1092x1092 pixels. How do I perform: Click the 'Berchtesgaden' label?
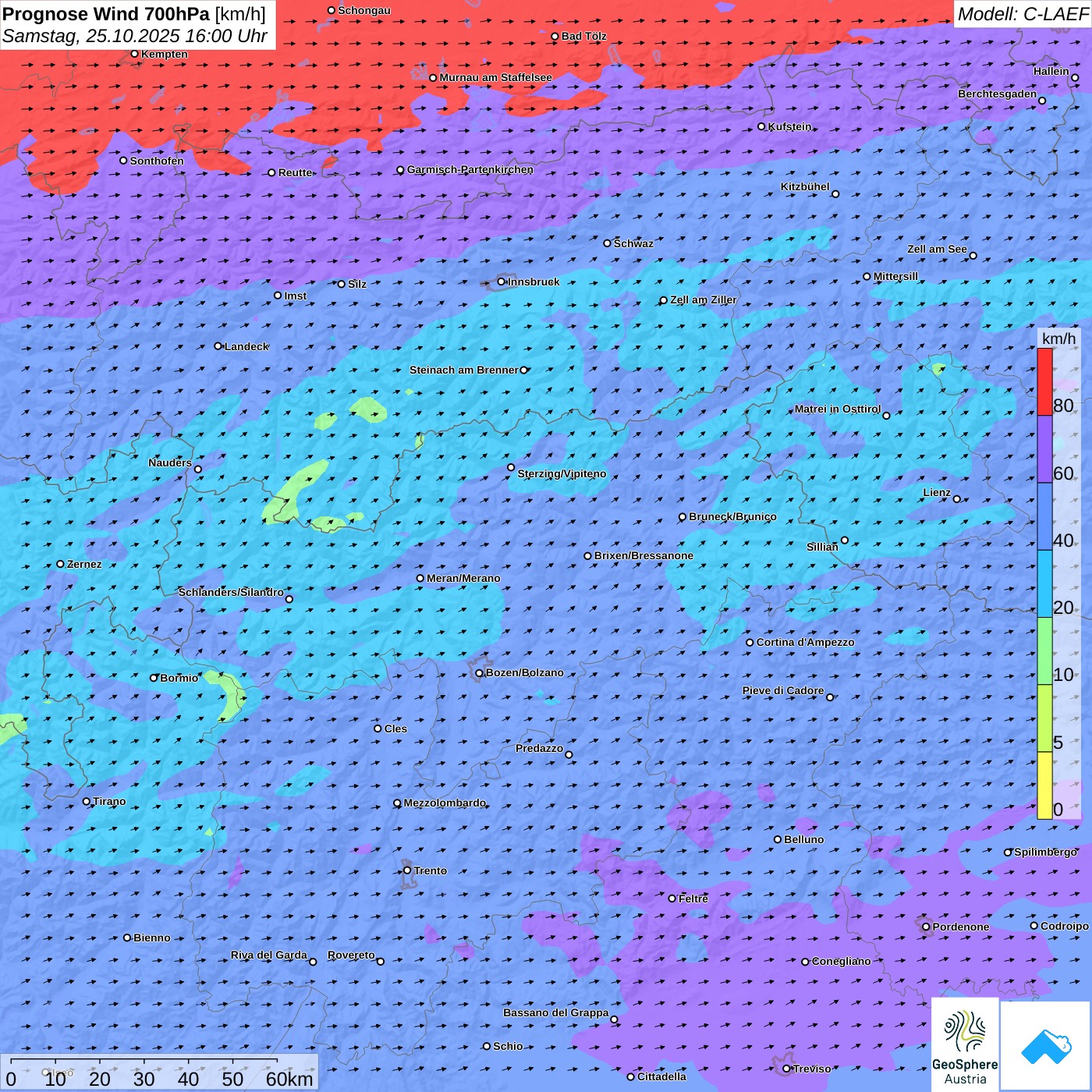pyautogui.click(x=998, y=94)
